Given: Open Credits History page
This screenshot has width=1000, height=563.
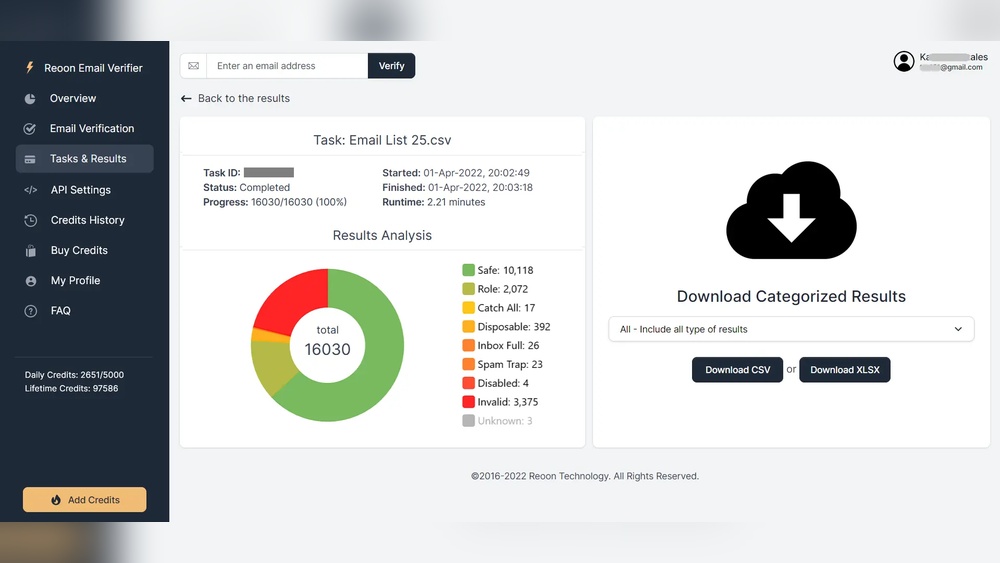Looking at the screenshot, I should pyautogui.click(x=85, y=220).
